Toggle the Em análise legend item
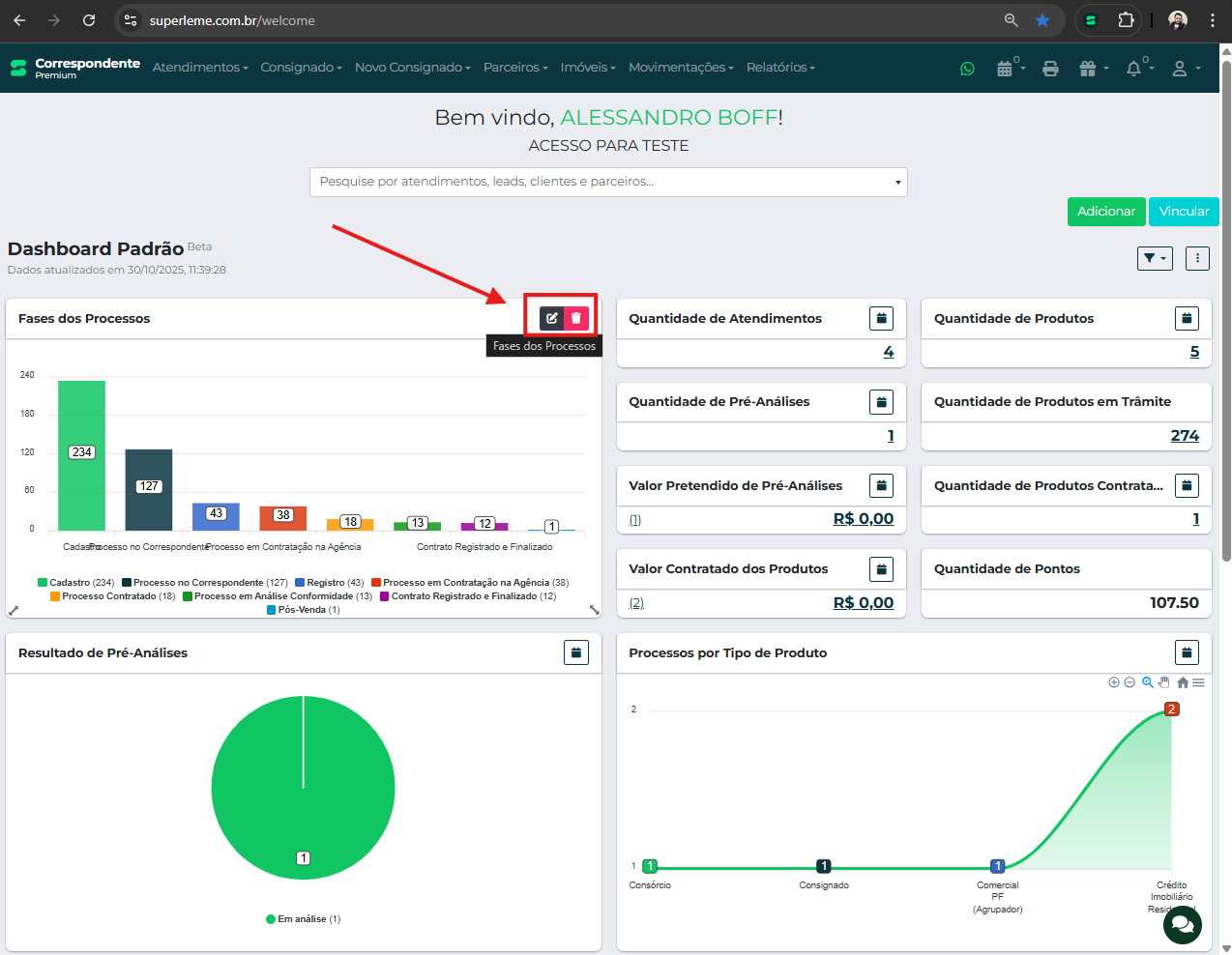This screenshot has height=955, width=1232. pyautogui.click(x=304, y=919)
